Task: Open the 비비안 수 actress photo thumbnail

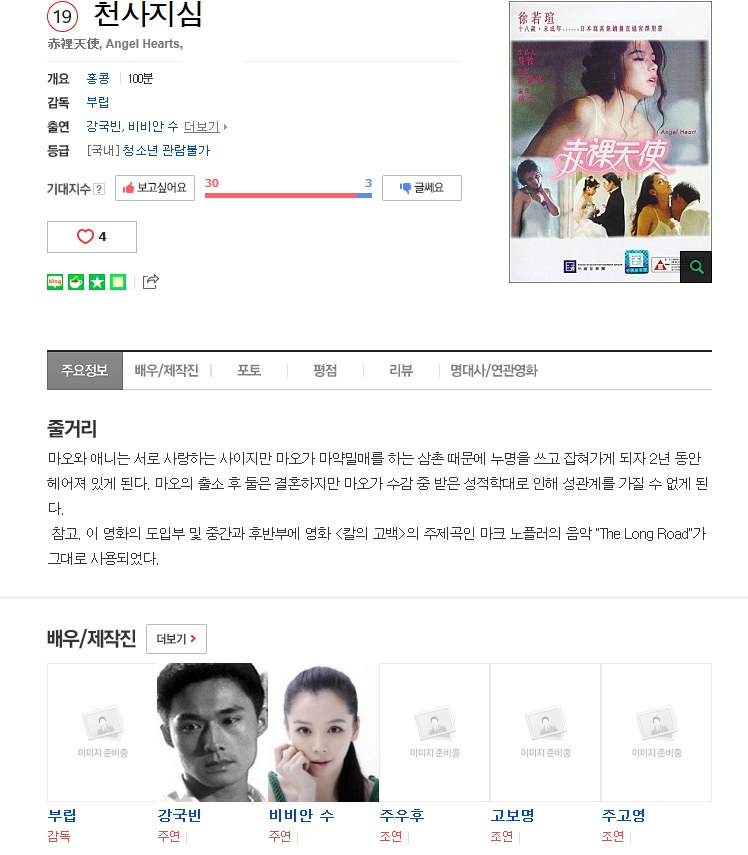Action: tap(323, 732)
